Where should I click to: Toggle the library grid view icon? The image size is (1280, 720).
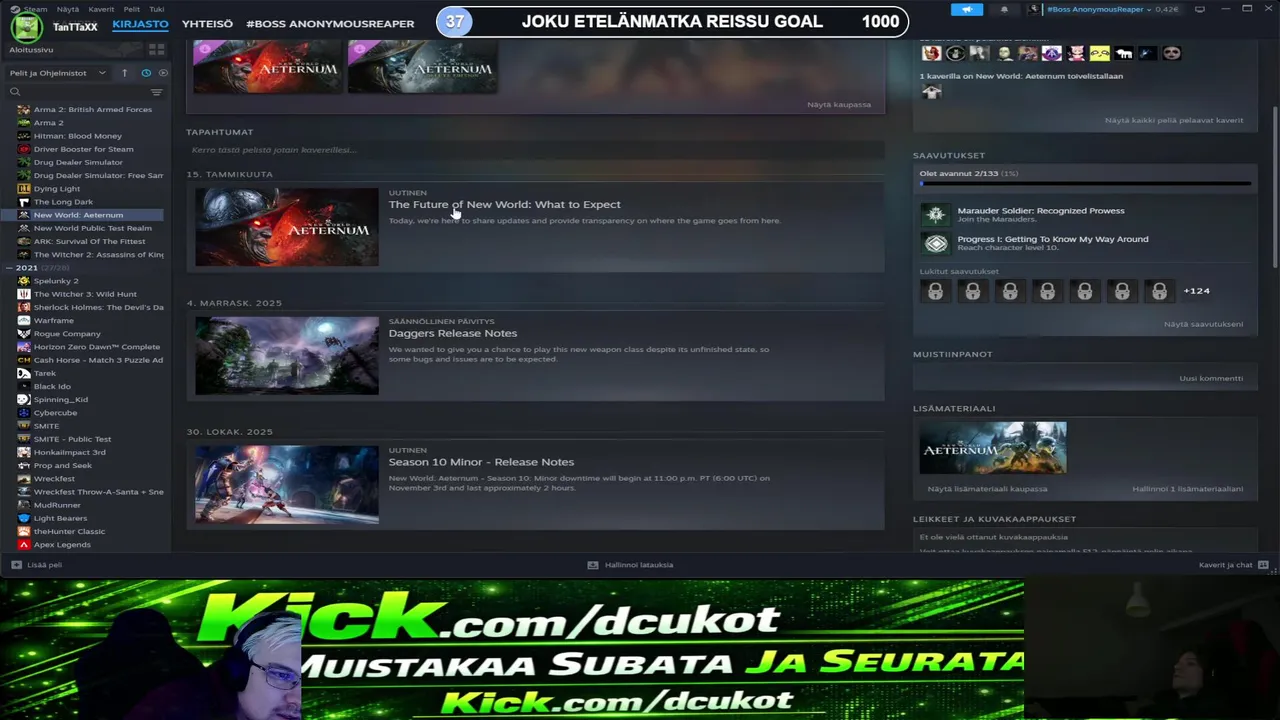point(156,49)
